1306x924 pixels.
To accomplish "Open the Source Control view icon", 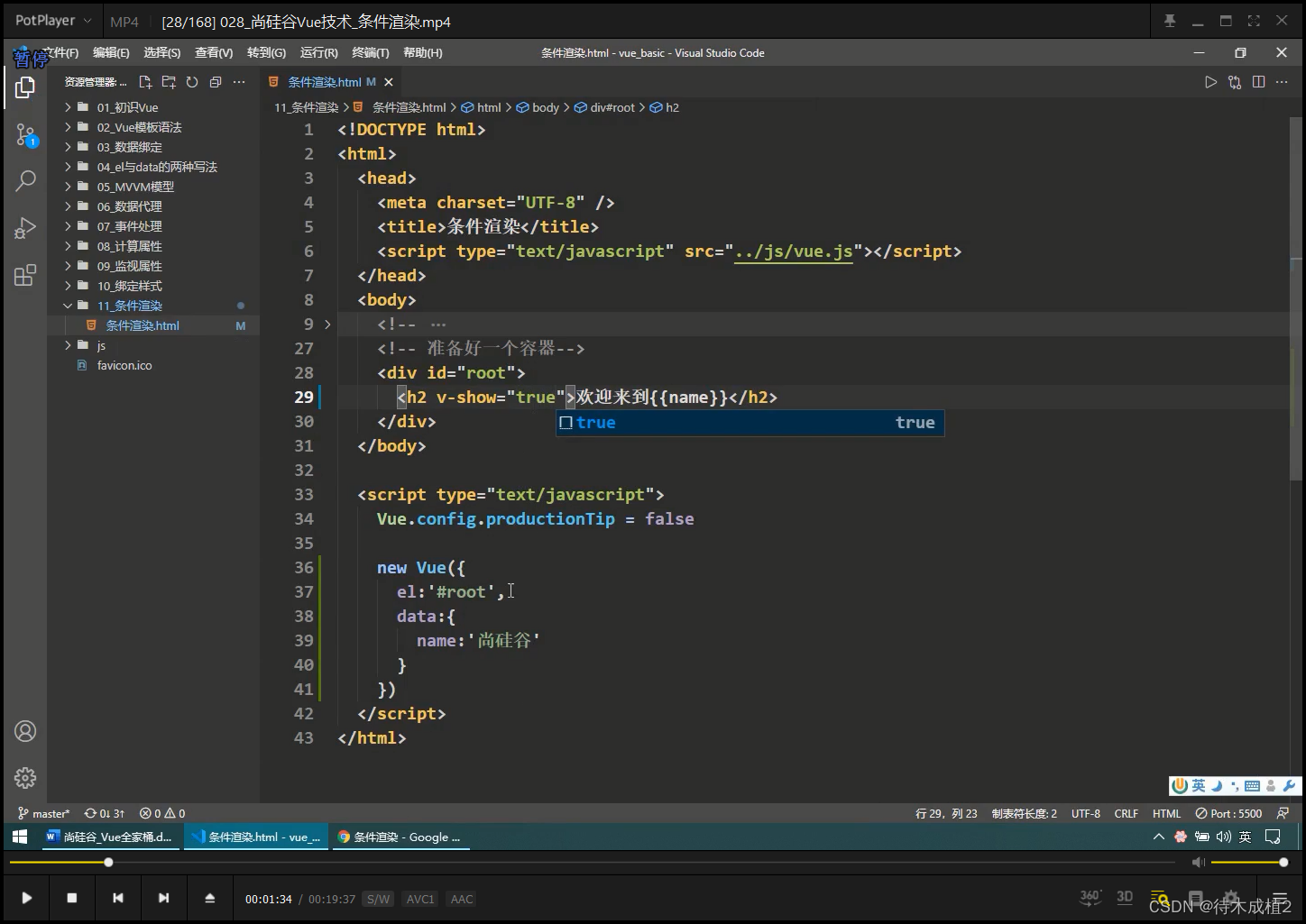I will coord(25,136).
